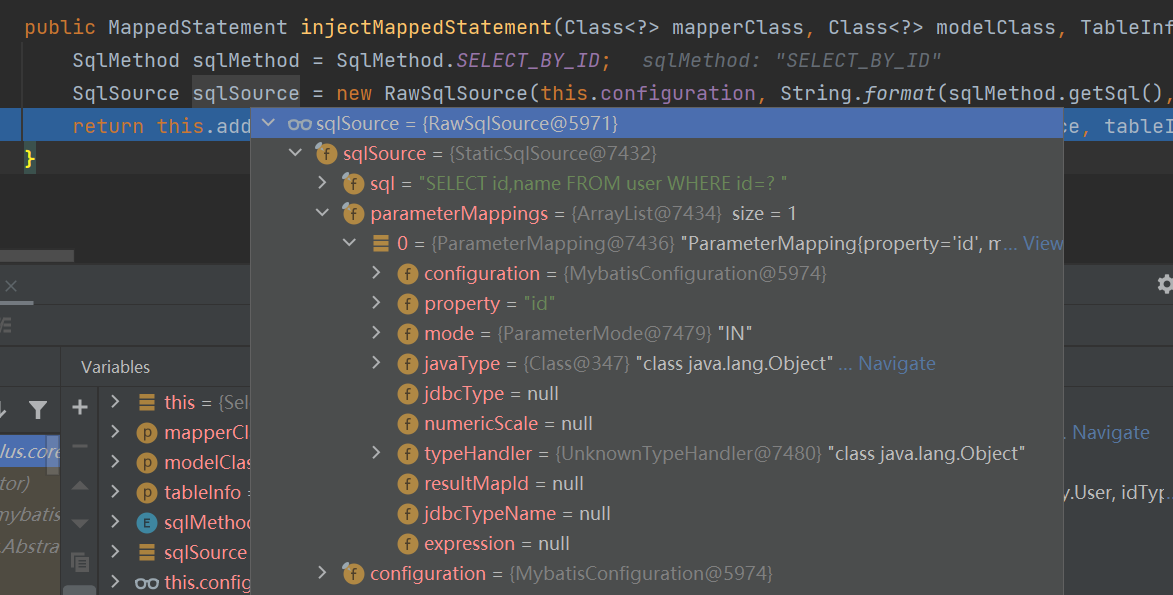Image resolution: width=1173 pixels, height=595 pixels.
Task: Click the field icon beside jdbcType
Action: 408,393
